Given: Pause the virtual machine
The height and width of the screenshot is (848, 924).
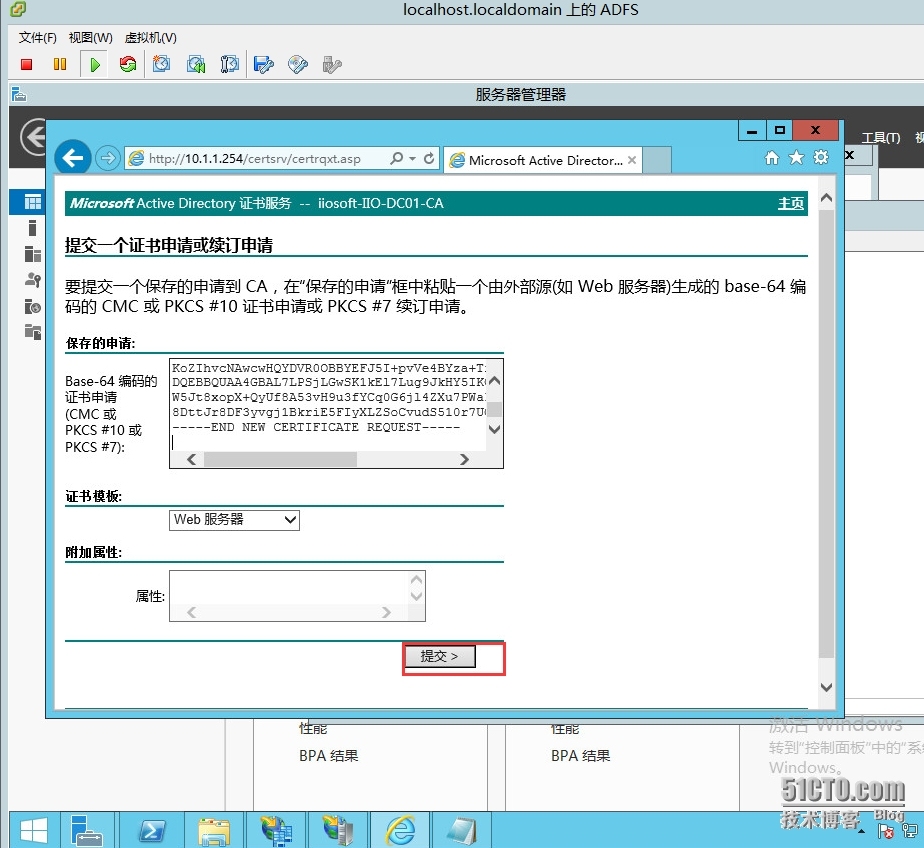Looking at the screenshot, I should (x=60, y=64).
